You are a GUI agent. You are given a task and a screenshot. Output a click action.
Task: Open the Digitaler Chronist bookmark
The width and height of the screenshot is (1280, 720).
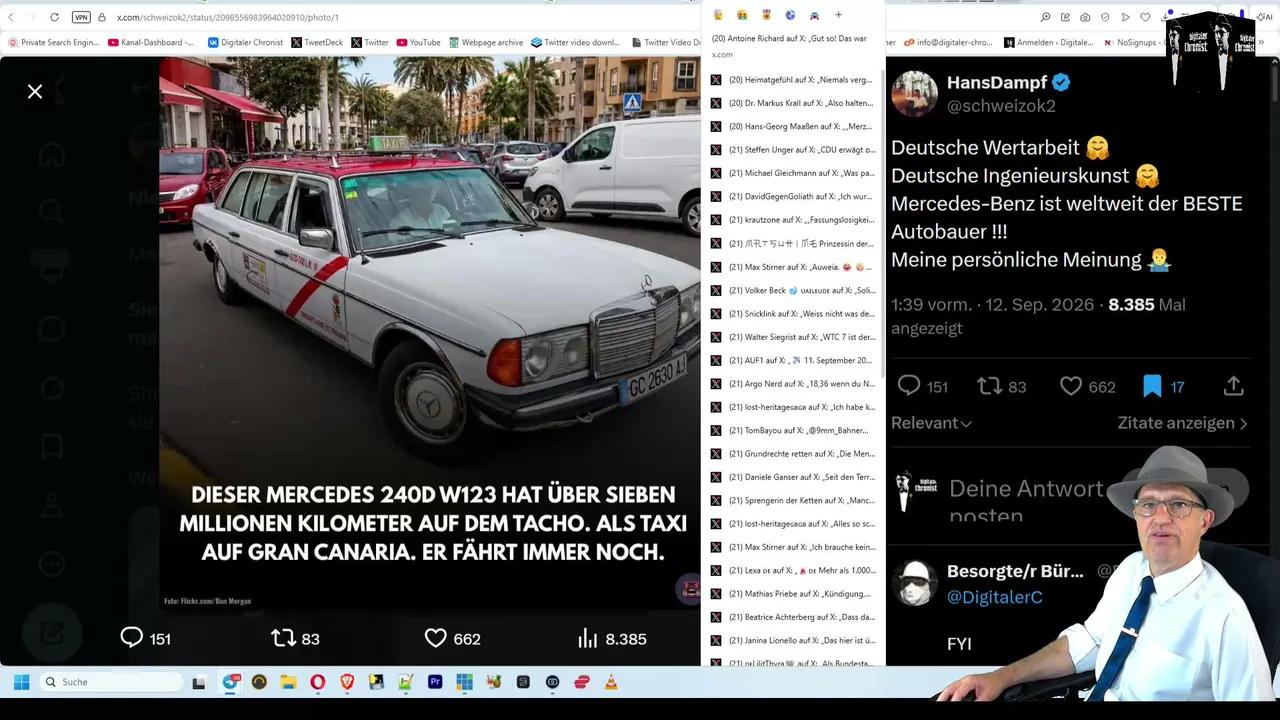(x=246, y=42)
